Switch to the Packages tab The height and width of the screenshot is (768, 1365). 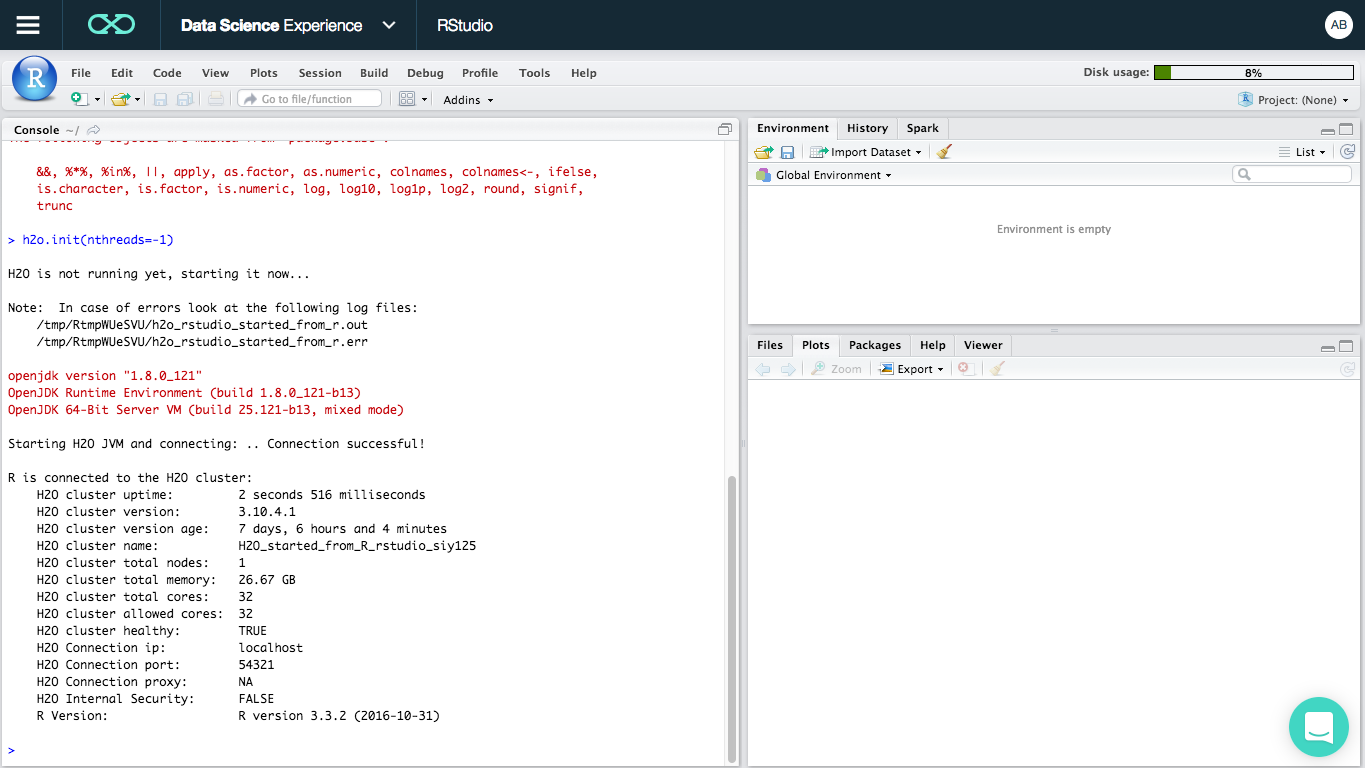[874, 345]
